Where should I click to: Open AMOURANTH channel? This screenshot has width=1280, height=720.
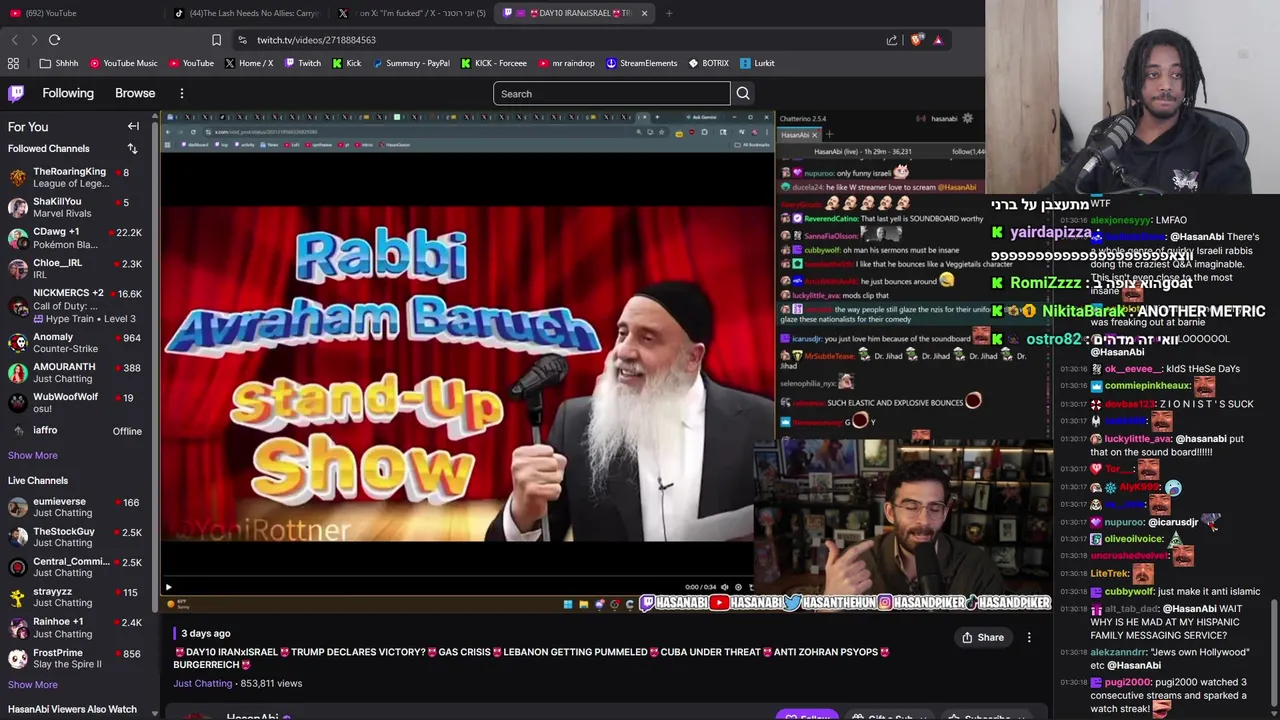(x=74, y=372)
